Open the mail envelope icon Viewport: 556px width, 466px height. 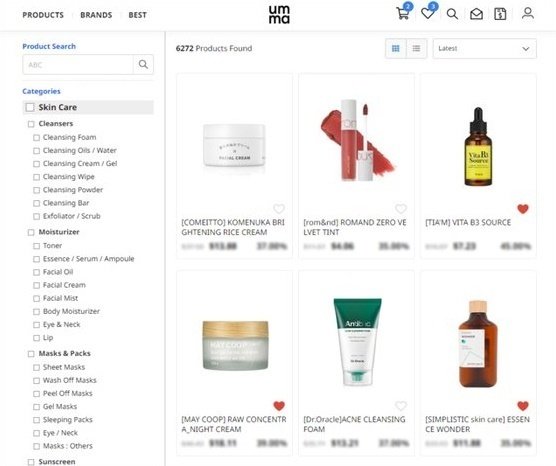click(476, 14)
